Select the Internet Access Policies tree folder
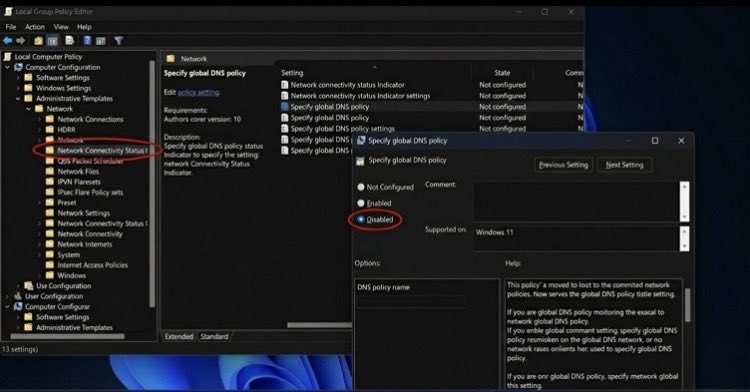This screenshot has height=392, width=750. pos(92,265)
